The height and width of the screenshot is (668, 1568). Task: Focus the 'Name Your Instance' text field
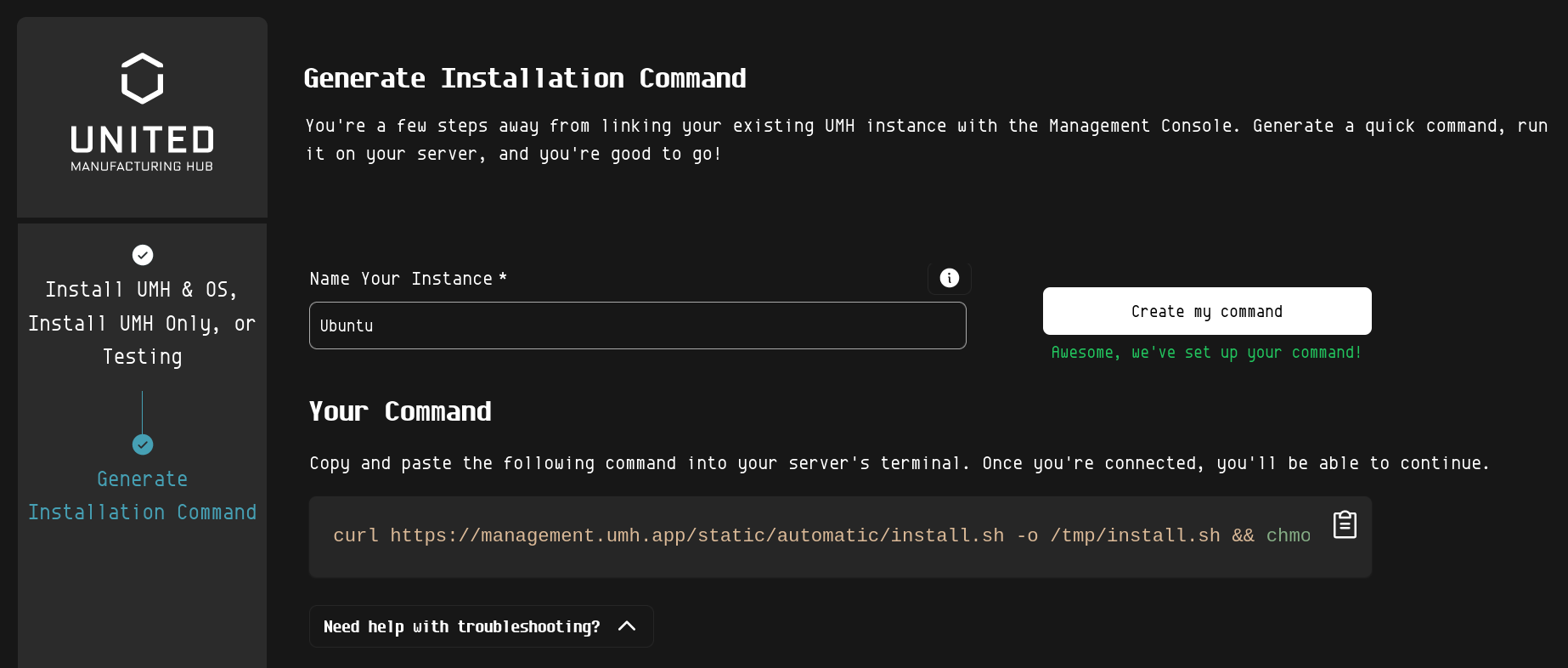tap(638, 326)
